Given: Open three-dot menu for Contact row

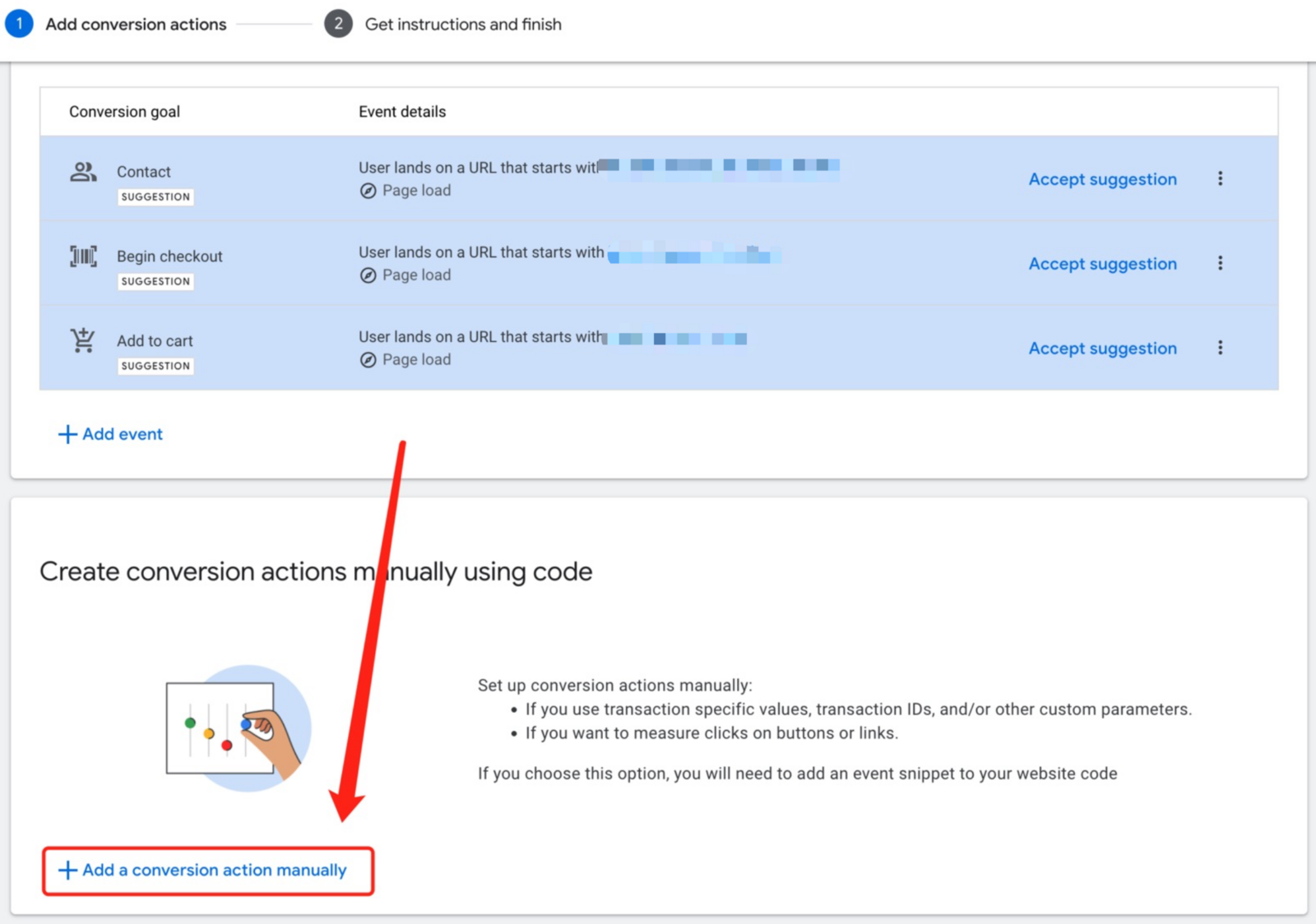Looking at the screenshot, I should [1220, 178].
